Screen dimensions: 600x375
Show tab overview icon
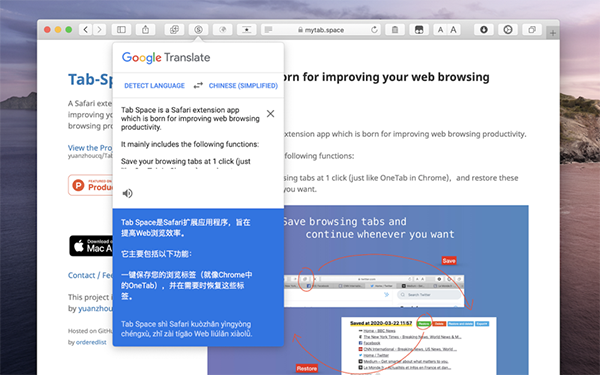coord(532,29)
